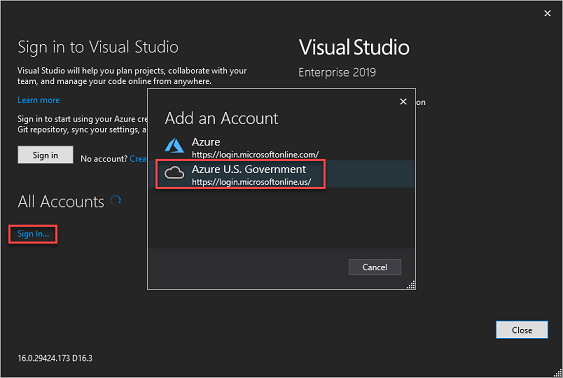The height and width of the screenshot is (378, 563).
Task: Click the Add an Account dialog resize grip
Action: point(411,285)
